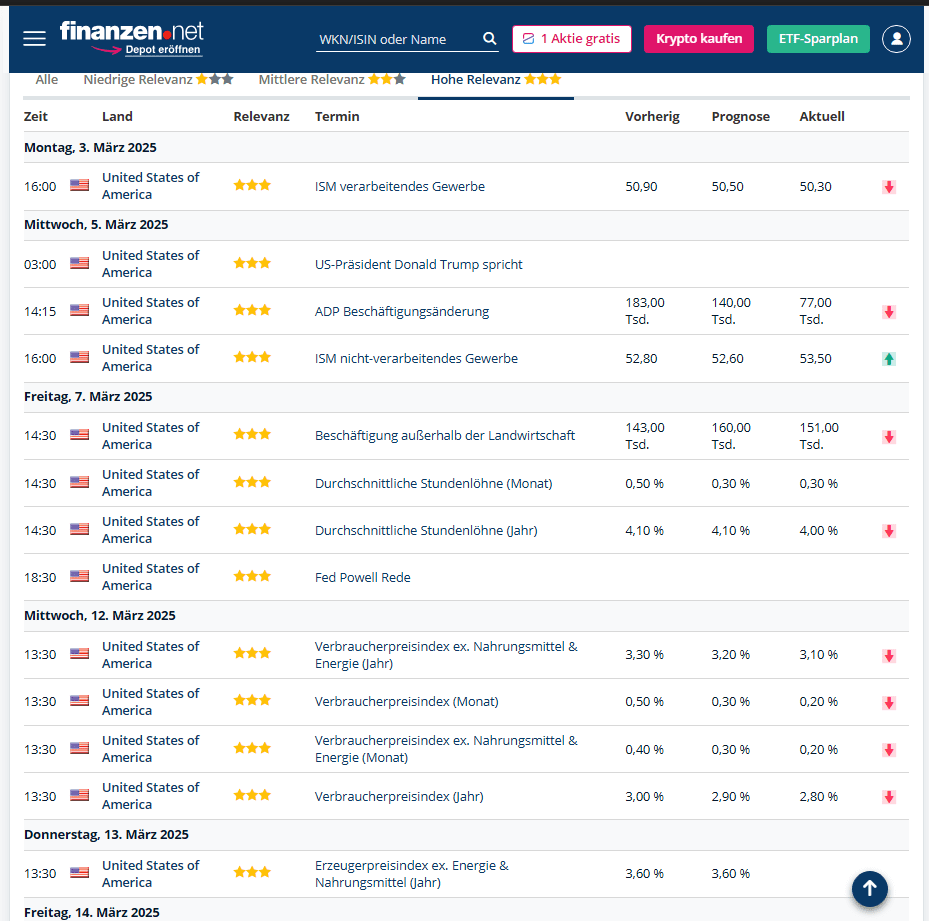929x921 pixels.
Task: Click the red arrow for Durchschnittliche Stundenlöhne (Jahr)
Action: tap(889, 530)
